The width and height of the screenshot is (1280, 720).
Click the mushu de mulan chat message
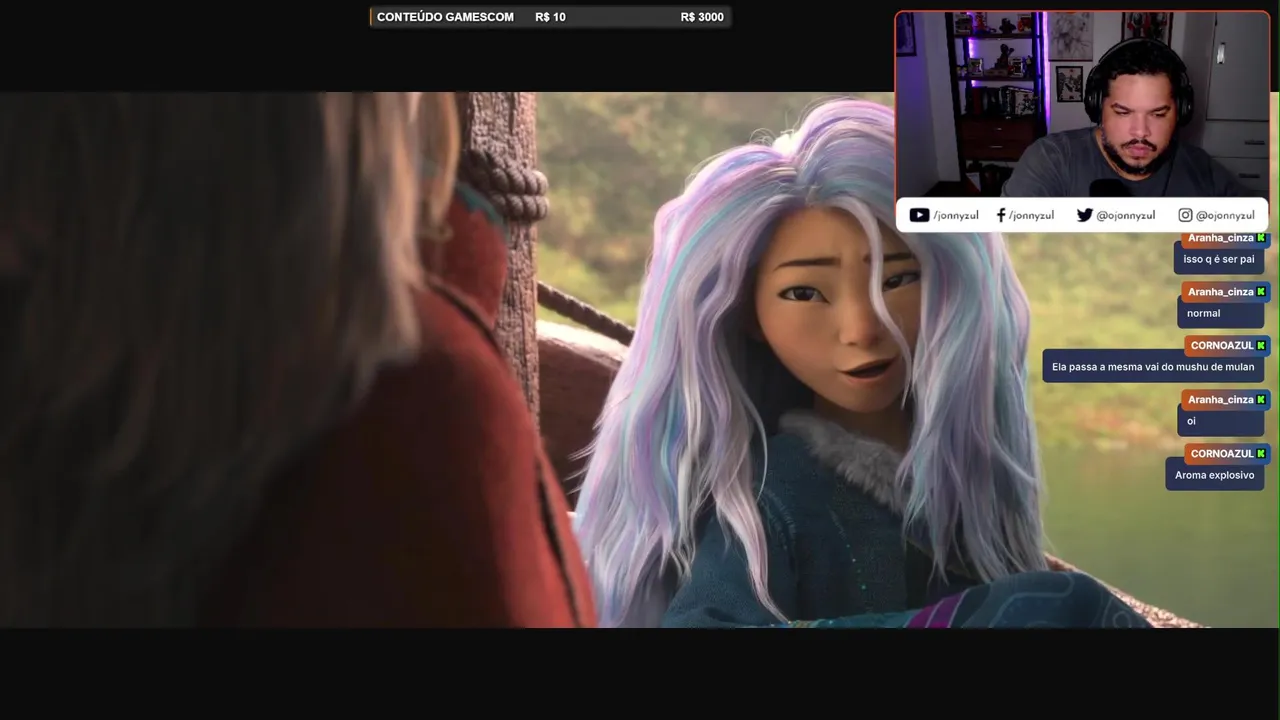[x=1153, y=367]
